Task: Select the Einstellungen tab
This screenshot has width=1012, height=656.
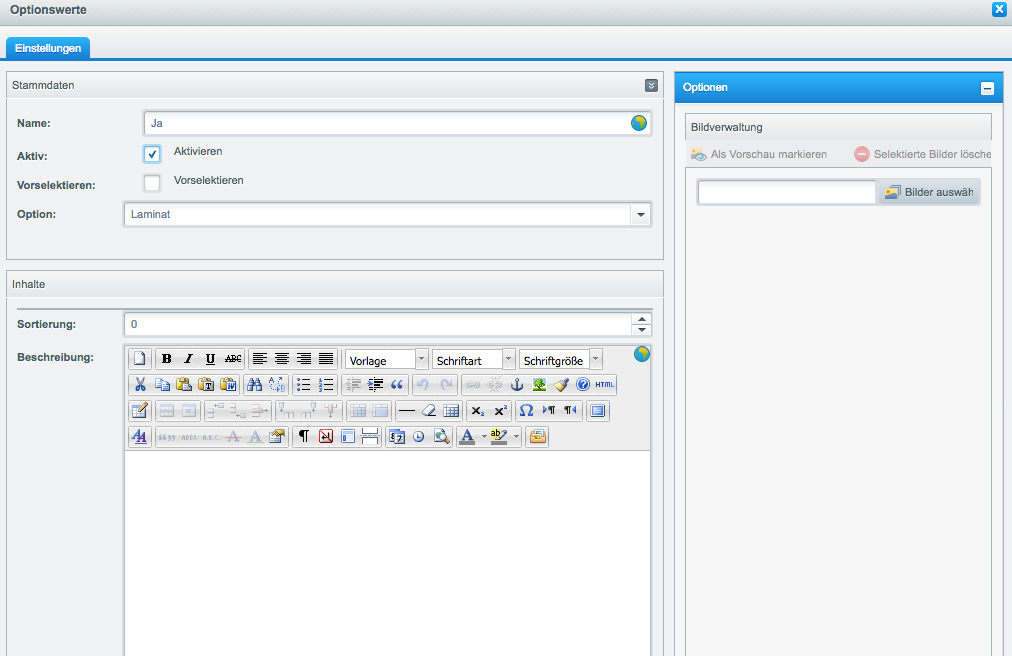Action: 48,47
